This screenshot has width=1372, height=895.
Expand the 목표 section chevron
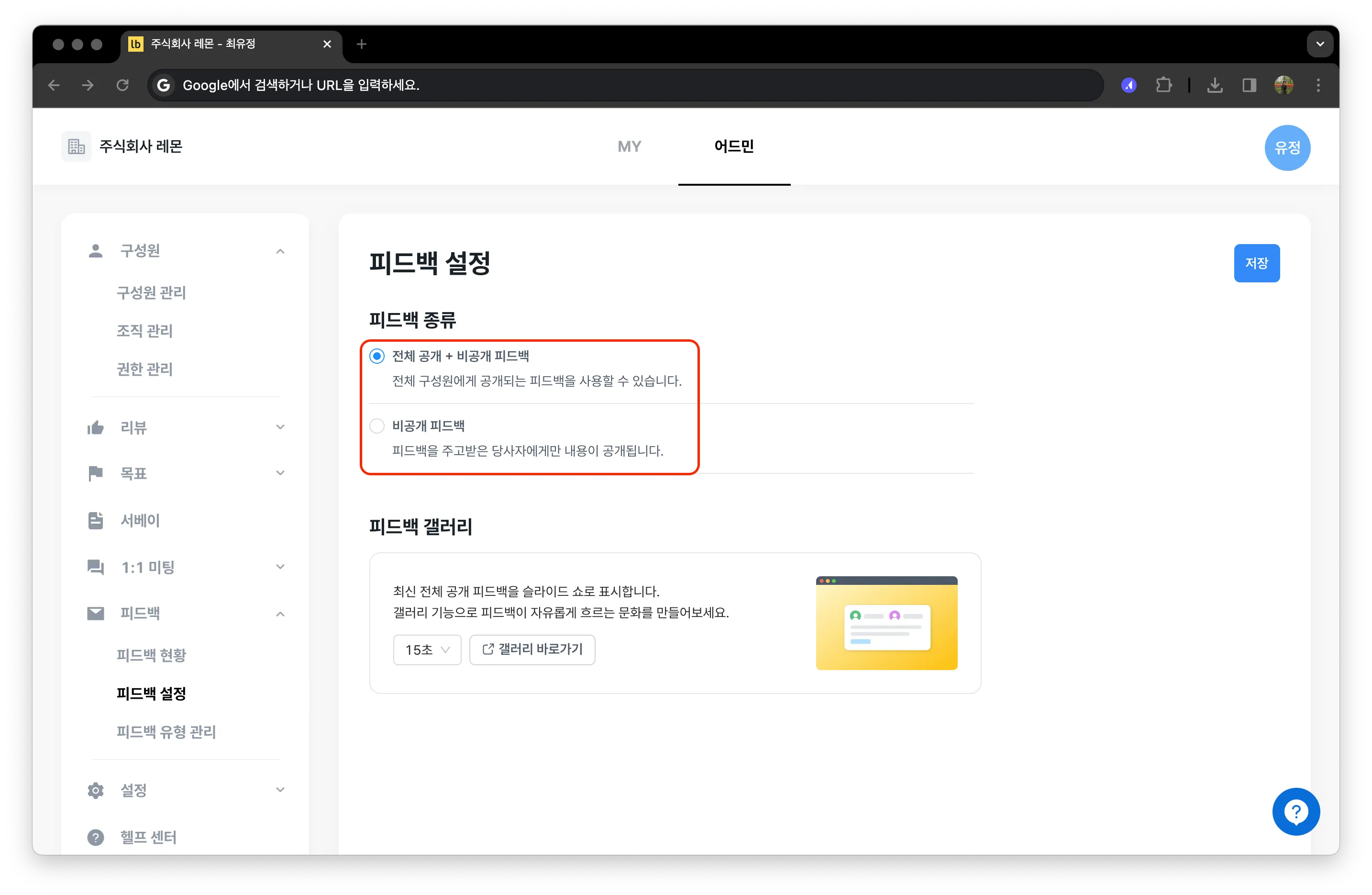[280, 473]
